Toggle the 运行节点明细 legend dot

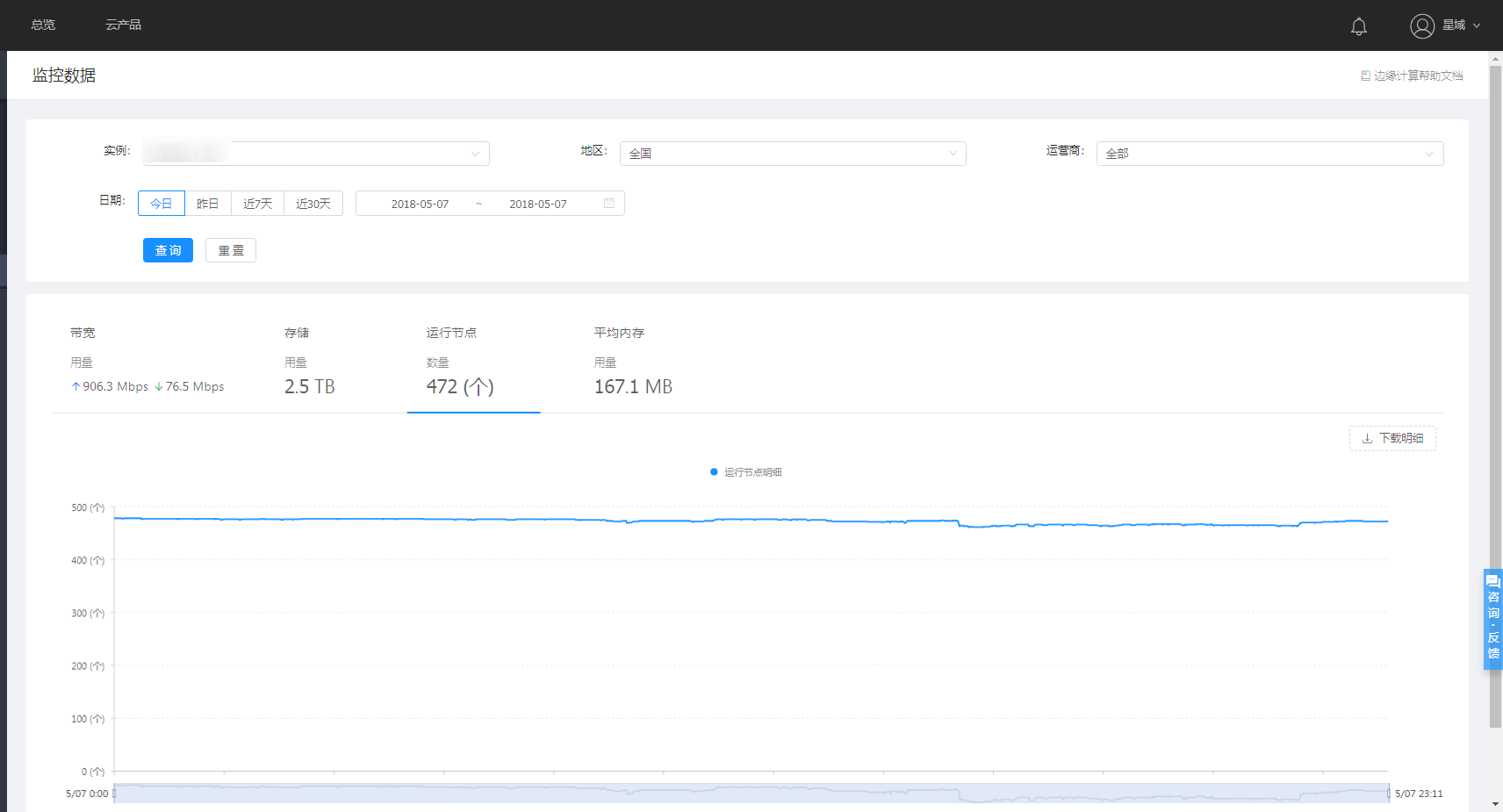click(714, 472)
